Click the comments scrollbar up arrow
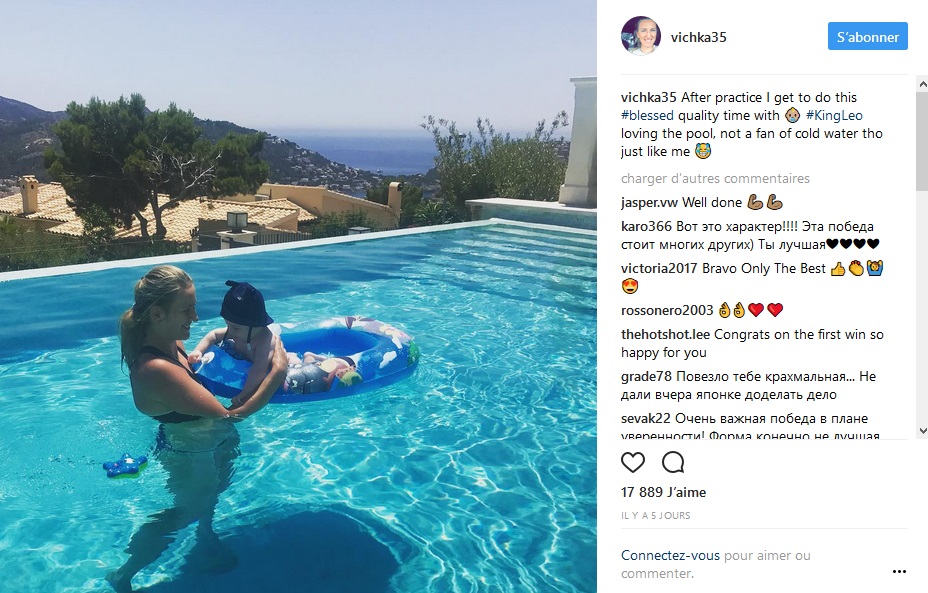928x593 pixels. tap(922, 85)
